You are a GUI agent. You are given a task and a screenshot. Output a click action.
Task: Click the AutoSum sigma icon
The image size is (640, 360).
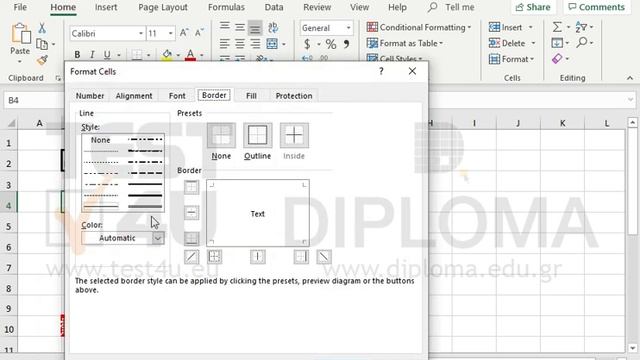pyautogui.click(x=557, y=27)
